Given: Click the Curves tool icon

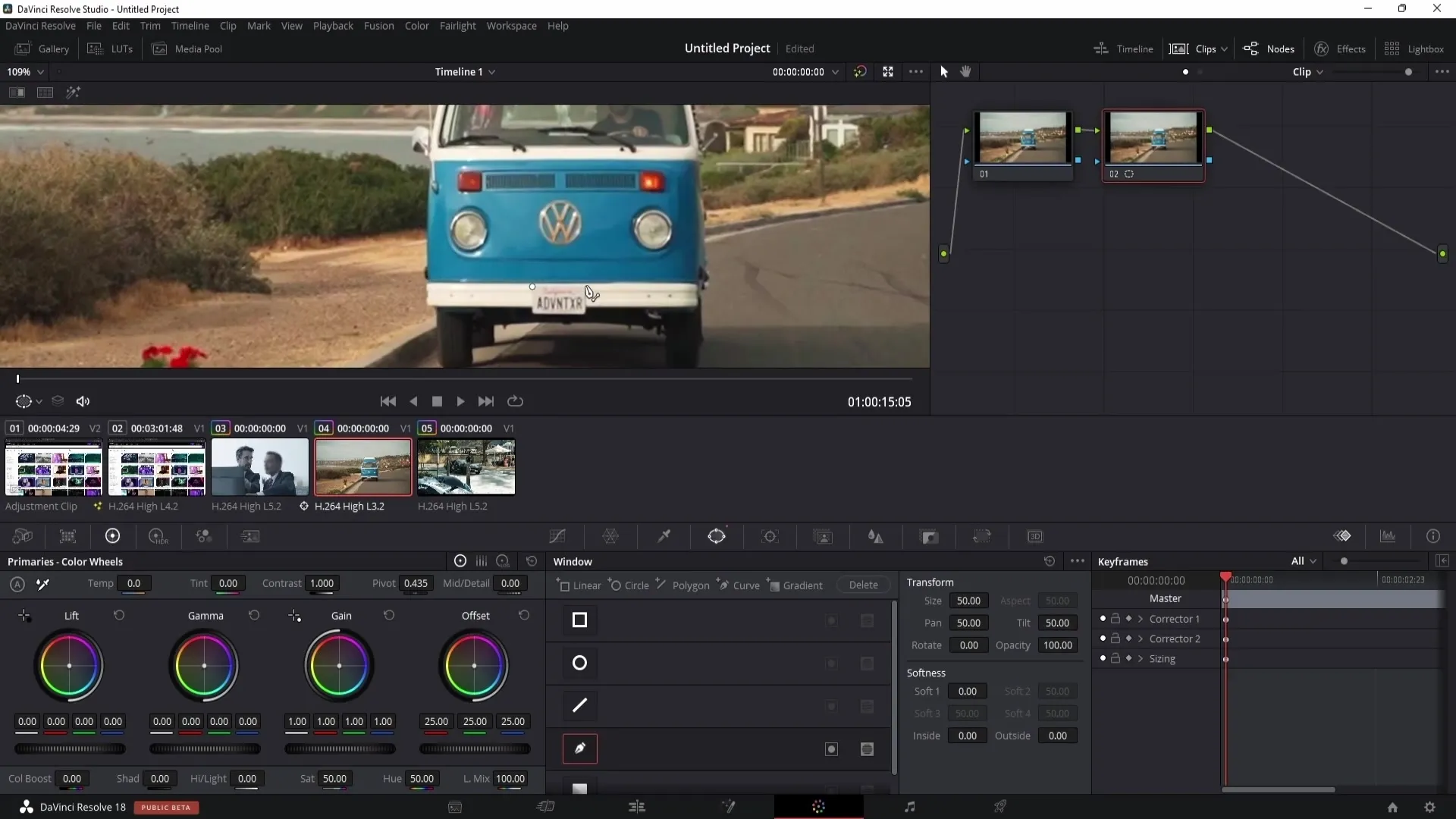Looking at the screenshot, I should (x=557, y=537).
